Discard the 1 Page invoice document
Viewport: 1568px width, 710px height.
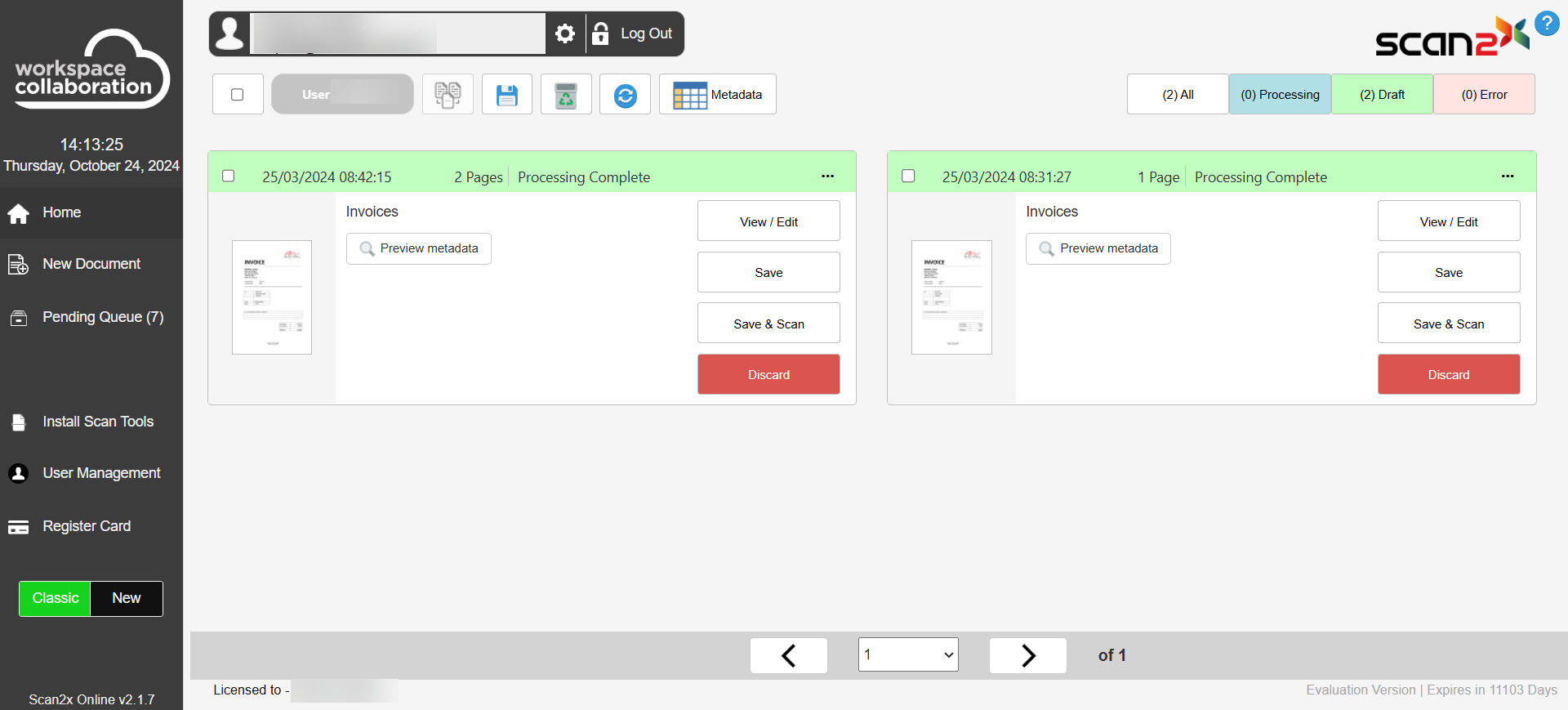[1448, 375]
